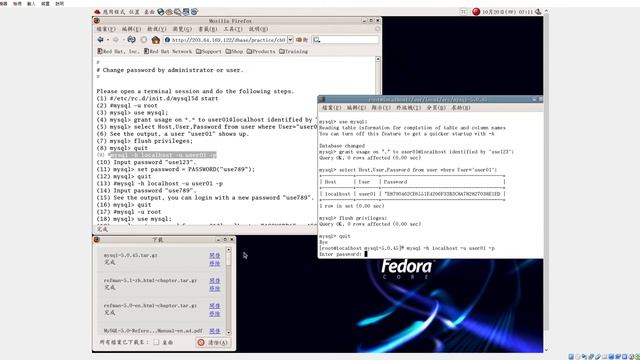Image resolution: width=640 pixels, height=360 pixels.
Task: Open terminal Tabs menu 分頁(B)
Action: [x=436, y=108]
